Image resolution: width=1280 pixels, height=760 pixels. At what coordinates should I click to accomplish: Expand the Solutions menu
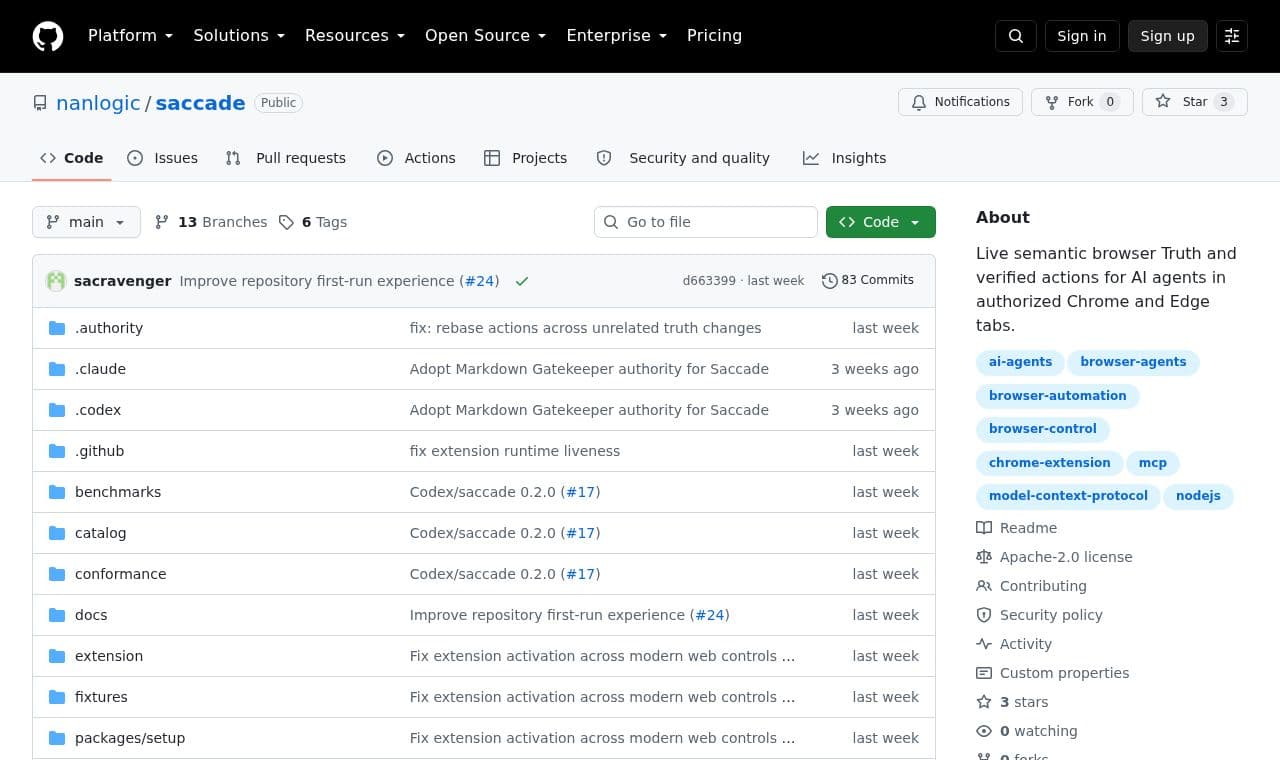click(x=239, y=36)
